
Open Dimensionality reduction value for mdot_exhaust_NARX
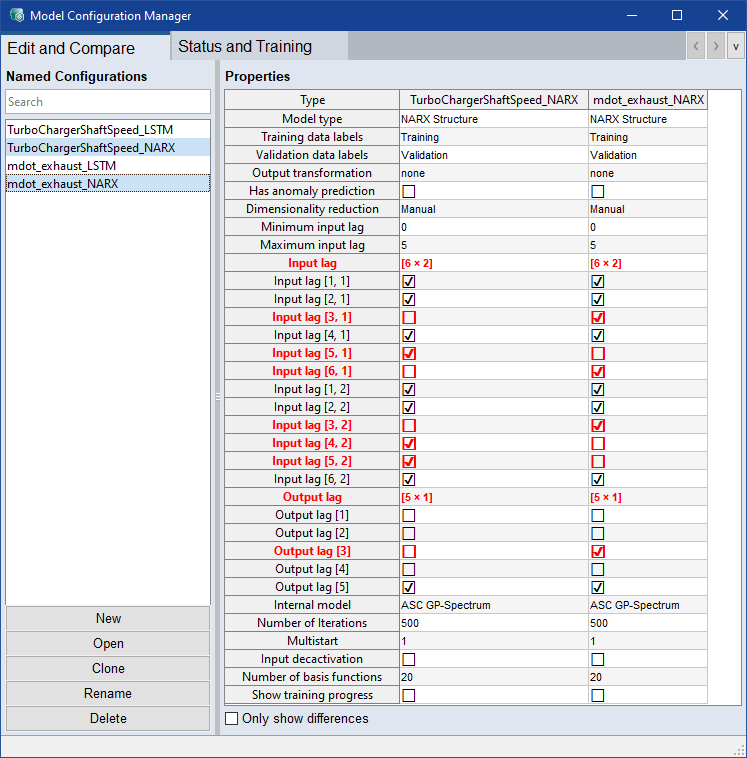pos(647,209)
